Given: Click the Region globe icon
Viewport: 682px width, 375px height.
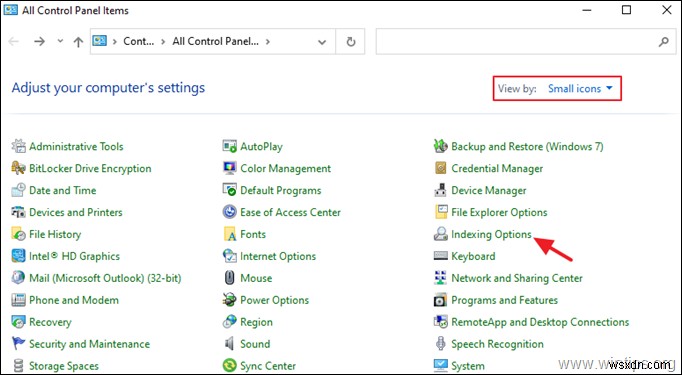Looking at the screenshot, I should click(229, 322).
